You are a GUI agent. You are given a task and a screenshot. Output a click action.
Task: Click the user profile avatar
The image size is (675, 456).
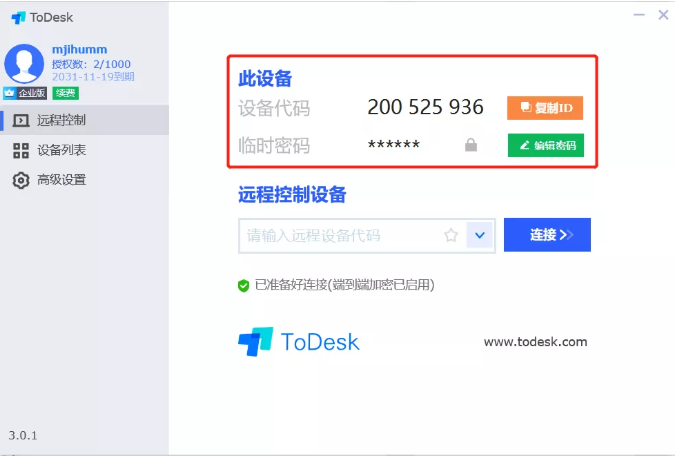[24, 63]
